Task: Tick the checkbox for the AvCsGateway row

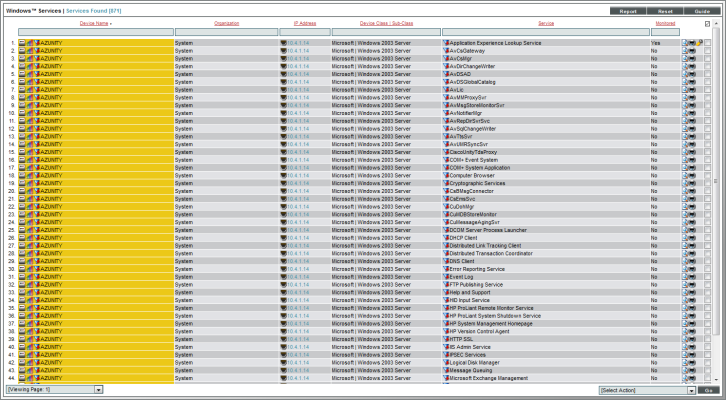Action: pos(707,51)
